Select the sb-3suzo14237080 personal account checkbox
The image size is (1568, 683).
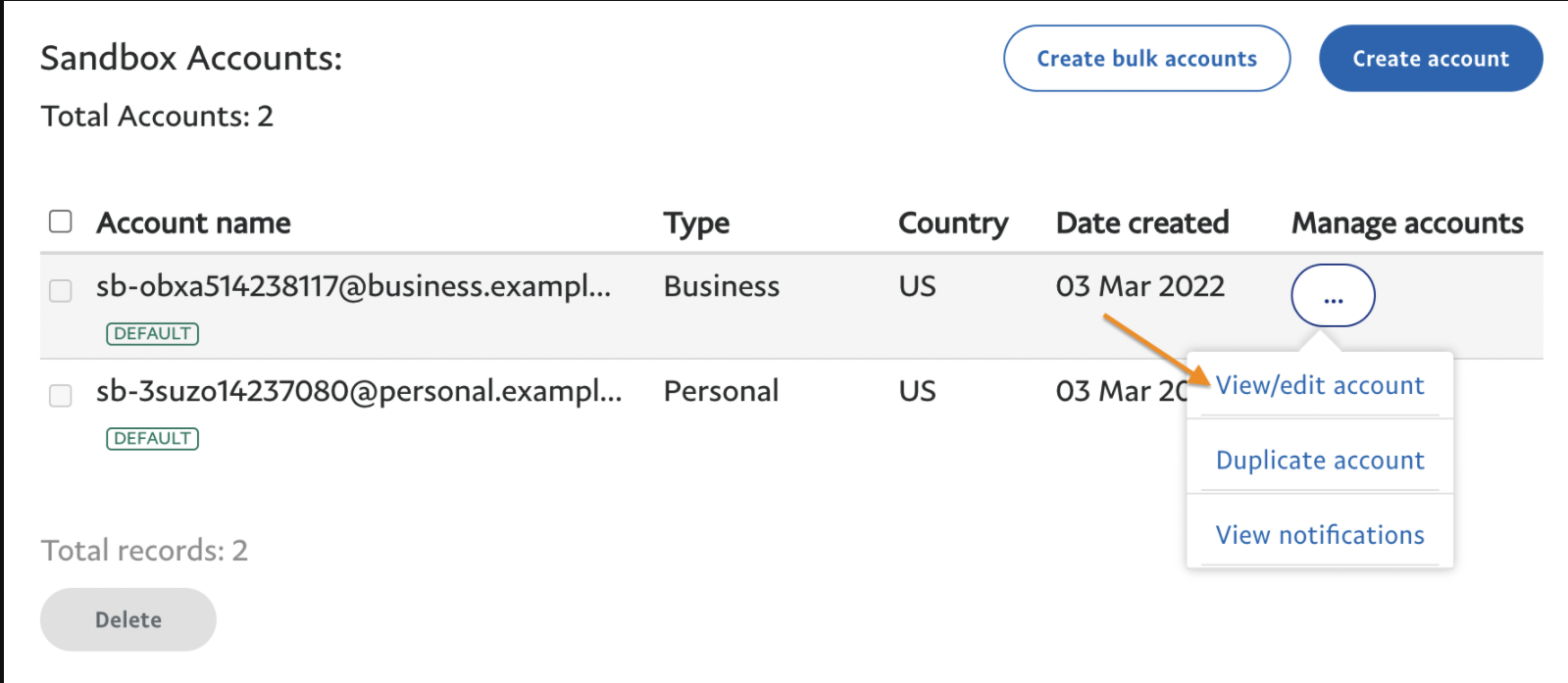pos(61,396)
